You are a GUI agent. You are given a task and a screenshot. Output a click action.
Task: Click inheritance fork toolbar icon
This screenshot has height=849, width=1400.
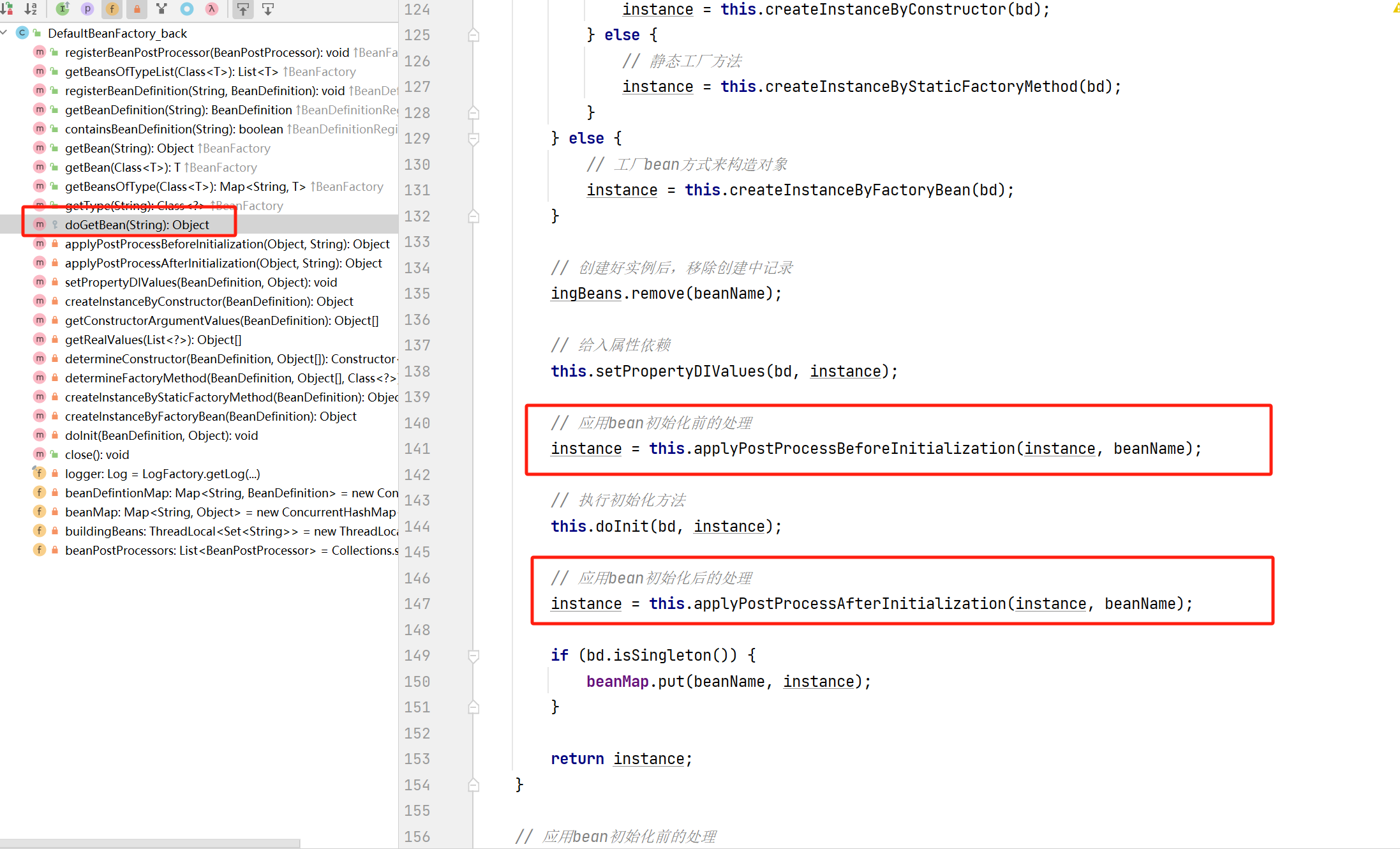161,8
